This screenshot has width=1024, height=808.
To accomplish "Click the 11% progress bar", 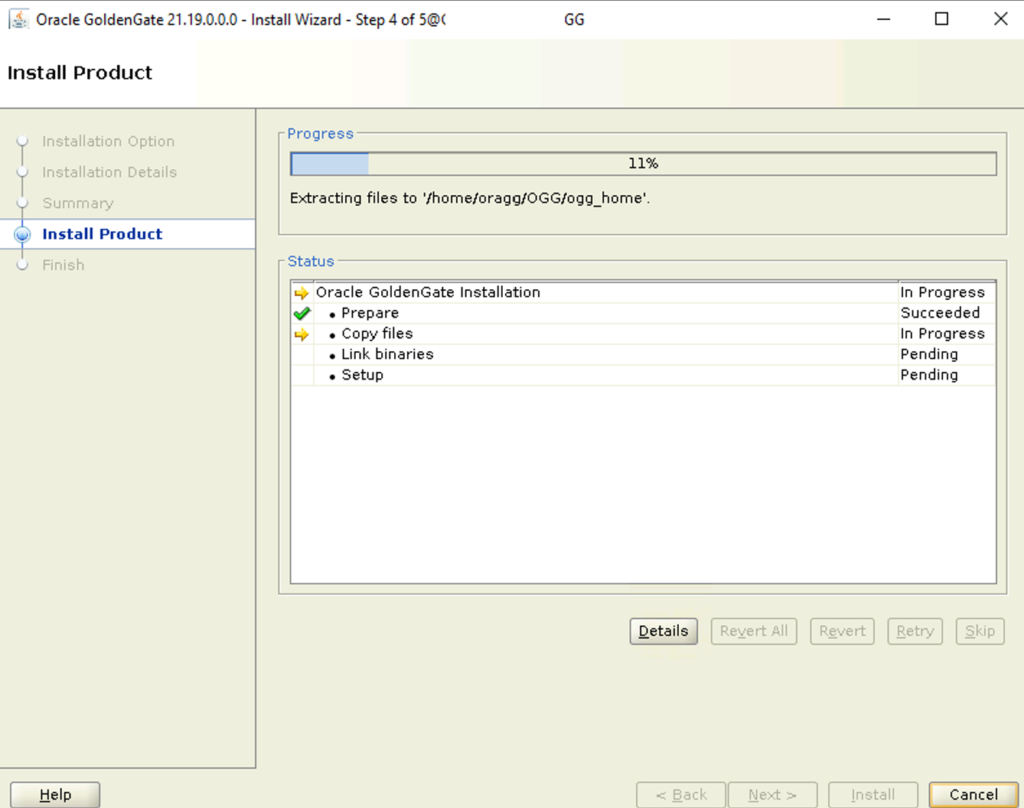I will (643, 163).
